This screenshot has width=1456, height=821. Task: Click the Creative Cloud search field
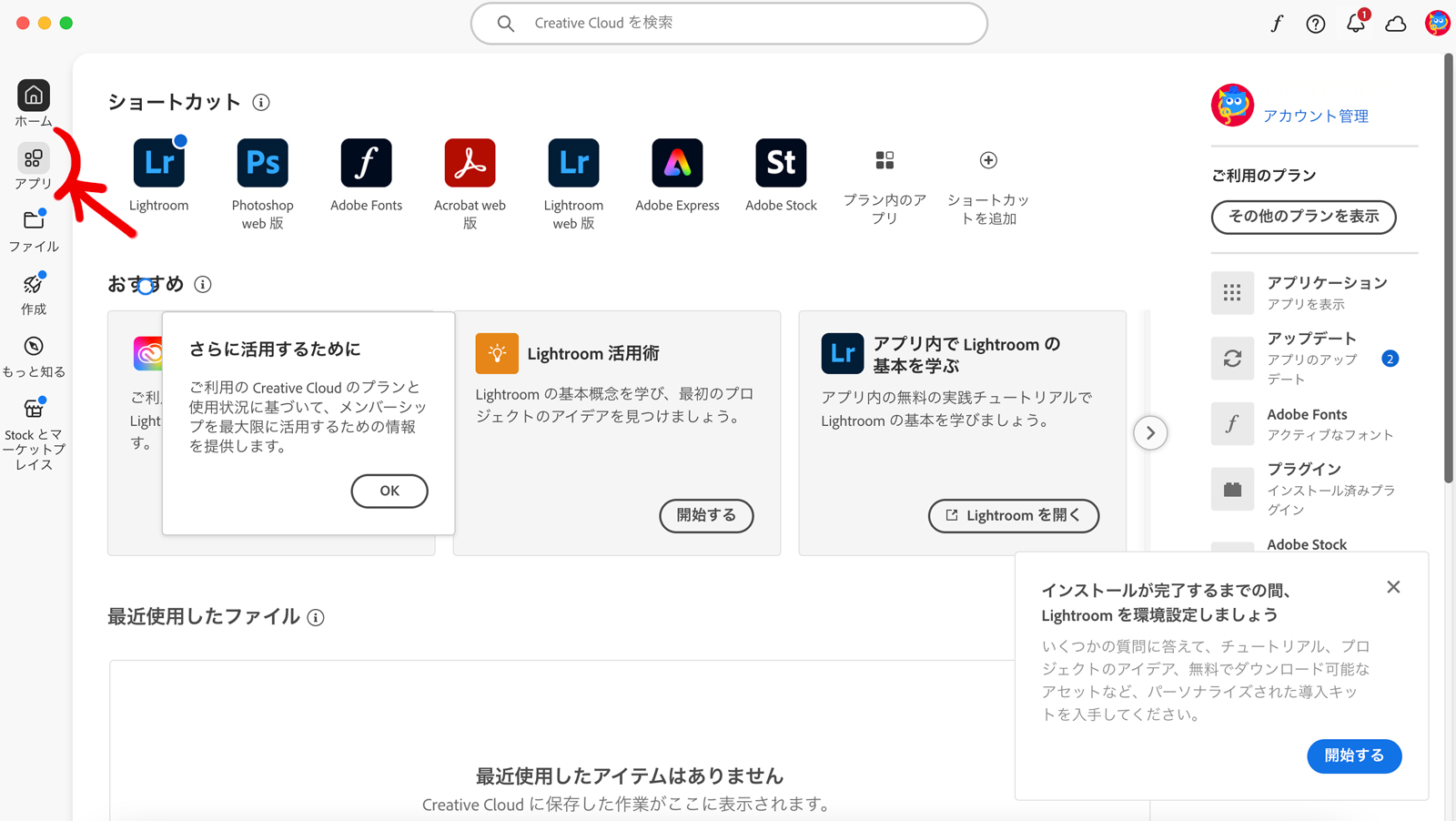(x=728, y=24)
